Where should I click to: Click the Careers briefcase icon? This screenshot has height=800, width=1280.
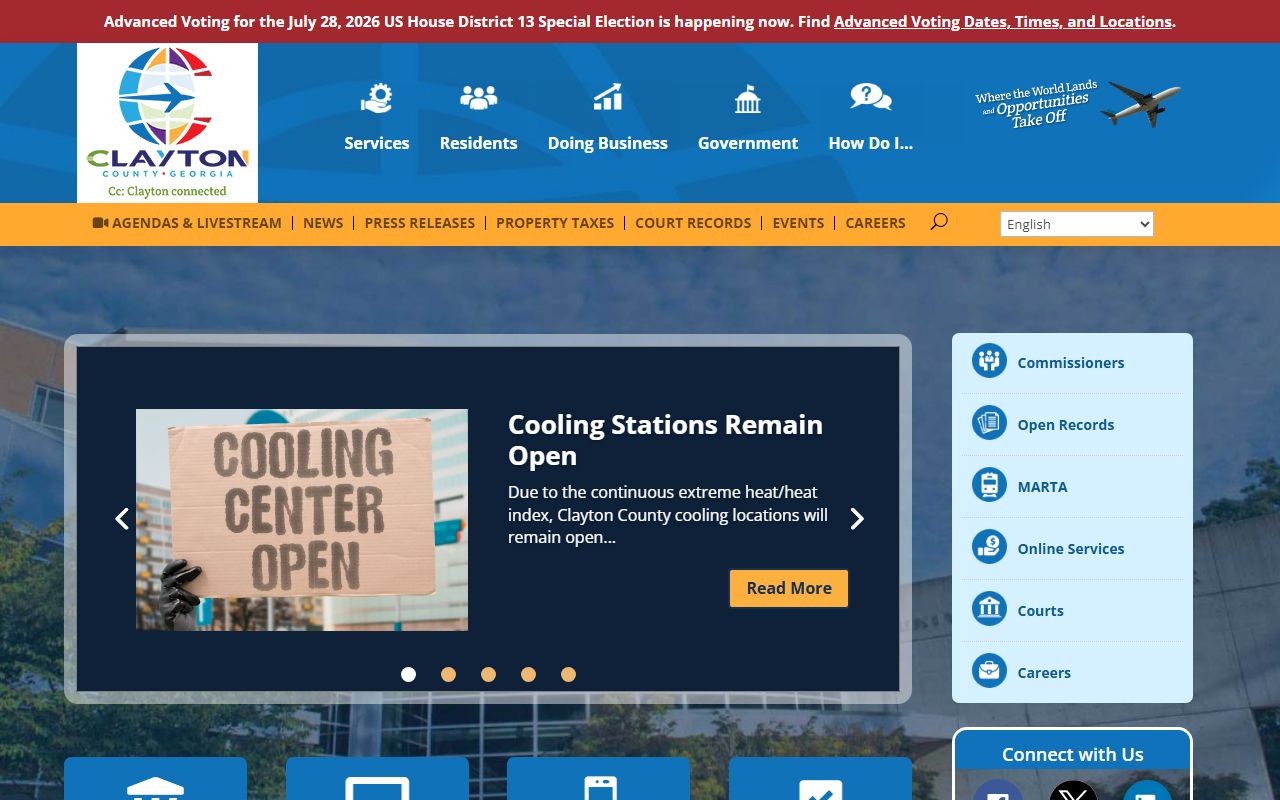989,671
